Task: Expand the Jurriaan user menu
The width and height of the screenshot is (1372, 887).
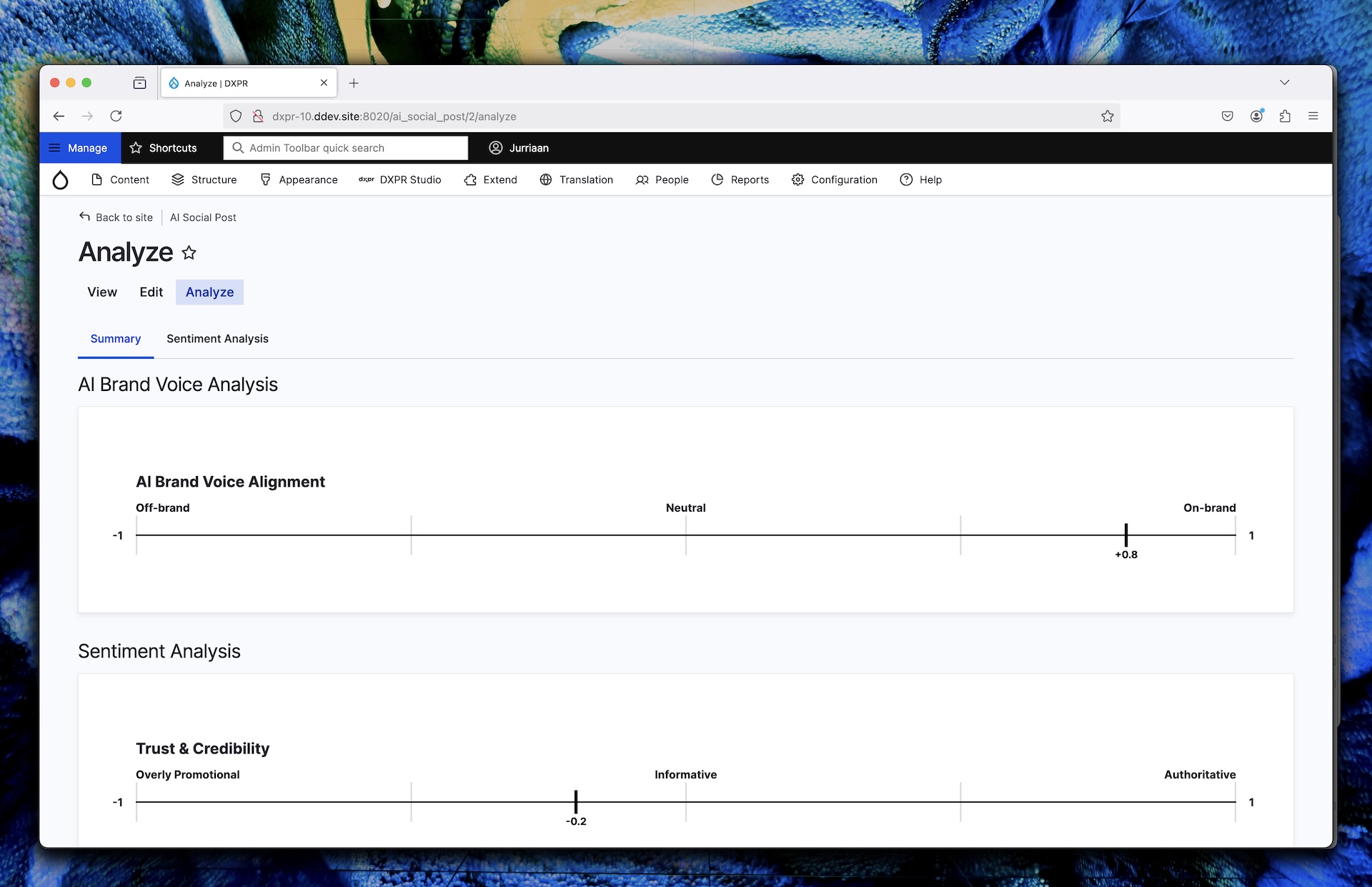Action: coord(519,148)
